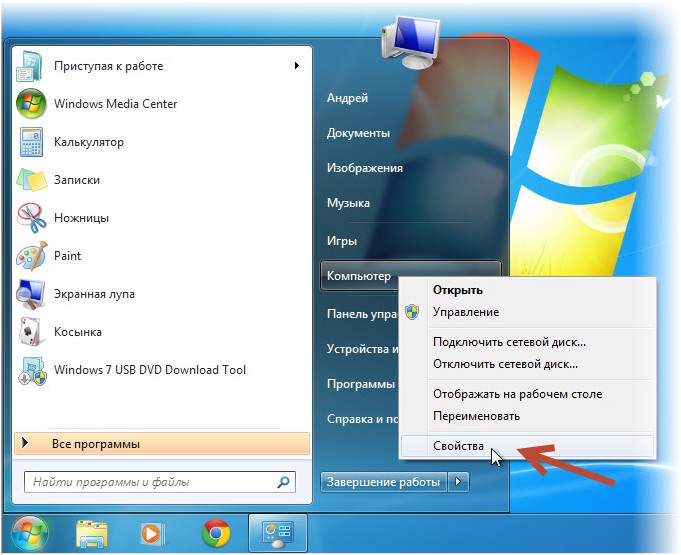
Task: Launch Windows Media Center icon
Action: 31,104
